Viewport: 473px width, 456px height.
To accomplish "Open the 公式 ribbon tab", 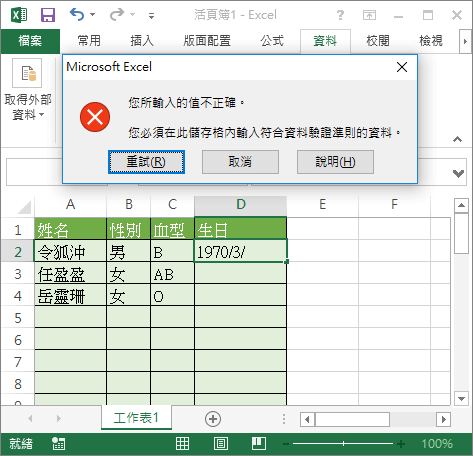I will pyautogui.click(x=272, y=41).
